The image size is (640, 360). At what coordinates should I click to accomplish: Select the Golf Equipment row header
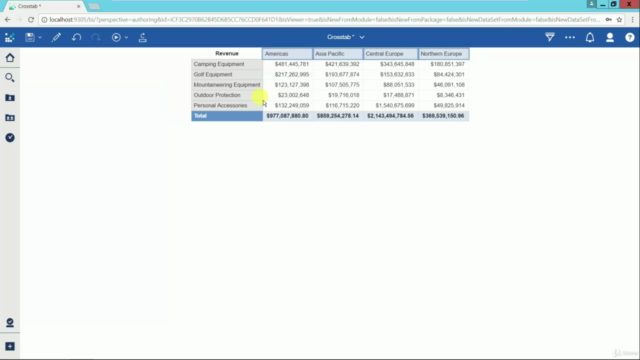227,74
